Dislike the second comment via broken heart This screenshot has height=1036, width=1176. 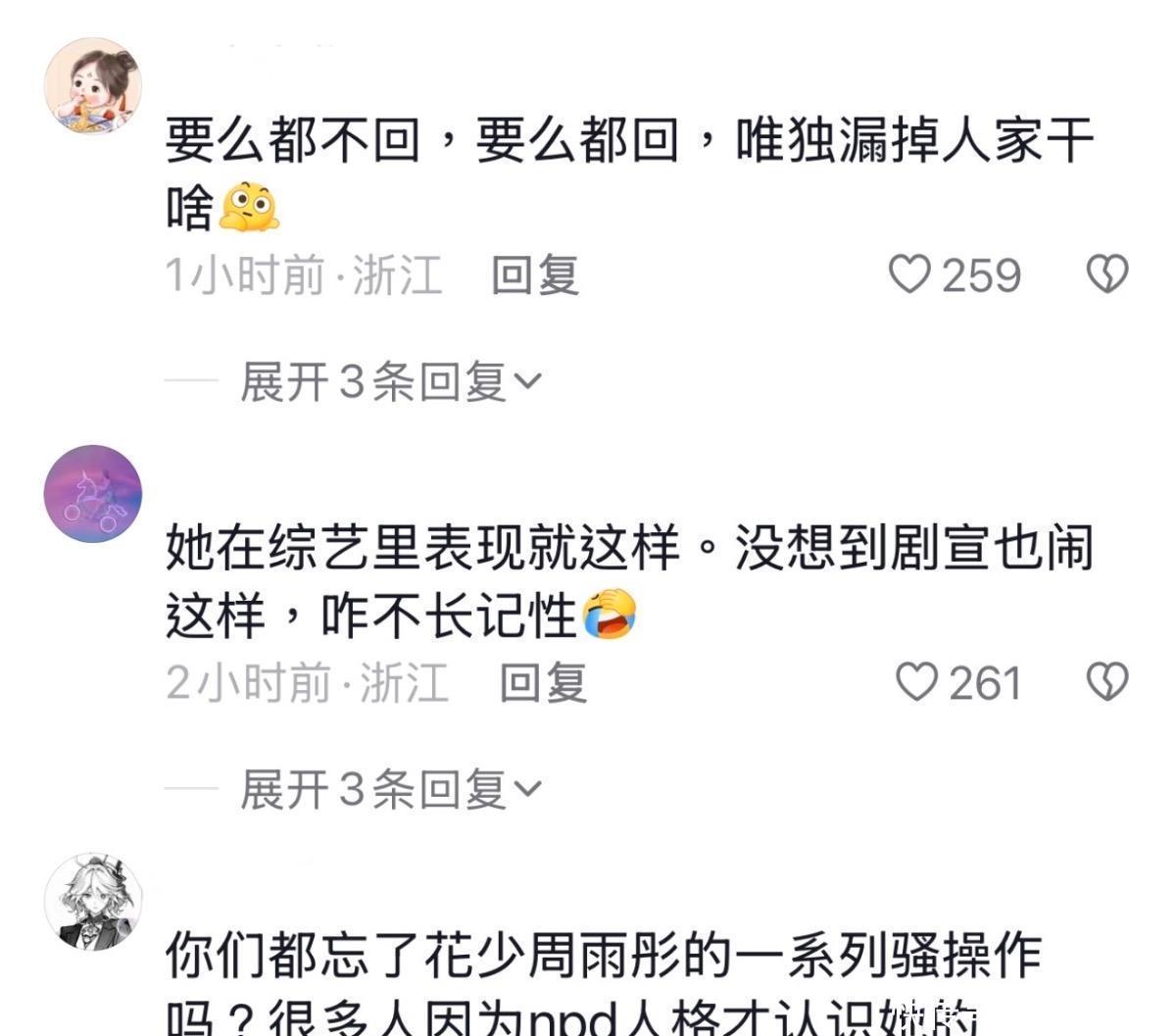(x=1107, y=682)
